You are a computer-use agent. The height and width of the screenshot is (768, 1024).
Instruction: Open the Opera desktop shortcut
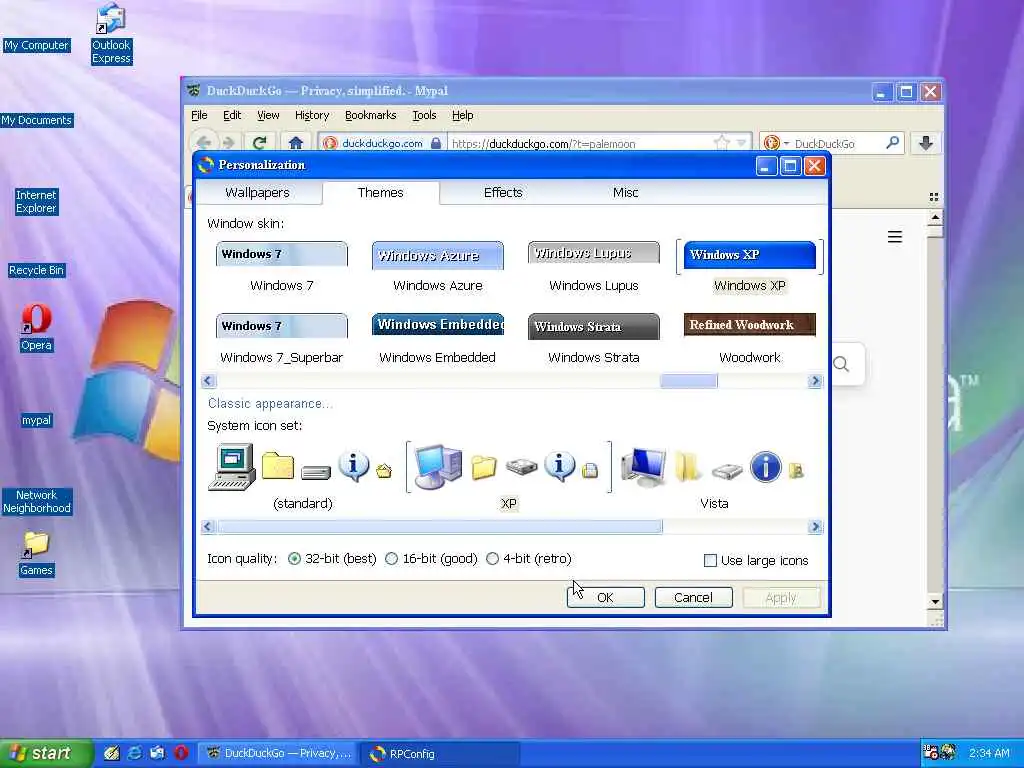click(x=36, y=328)
